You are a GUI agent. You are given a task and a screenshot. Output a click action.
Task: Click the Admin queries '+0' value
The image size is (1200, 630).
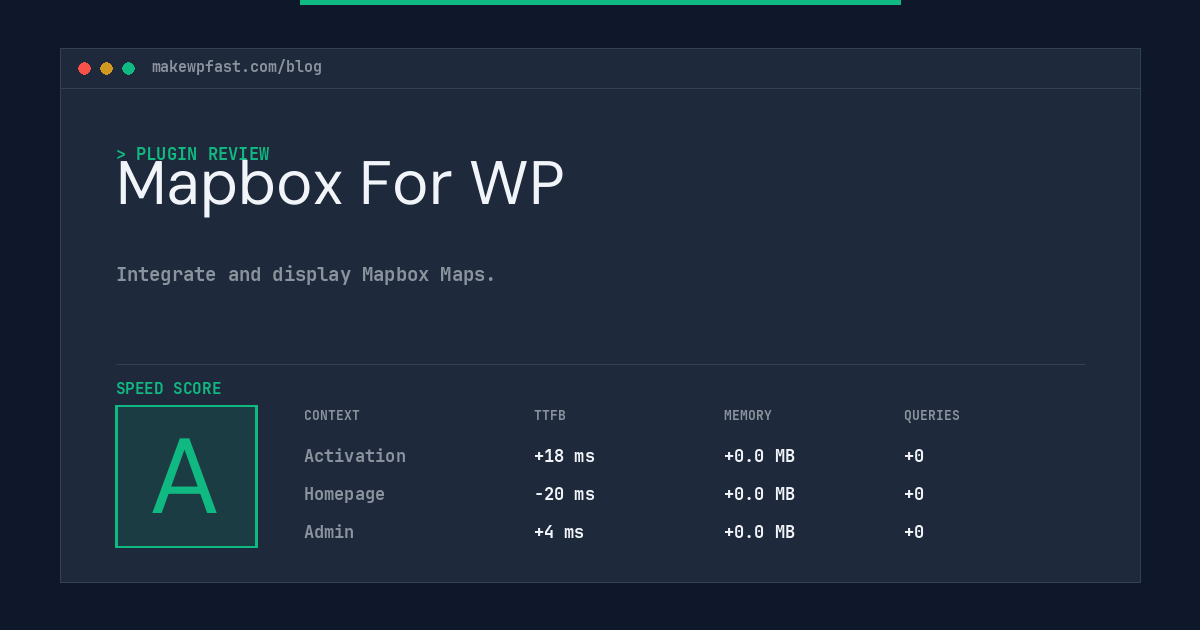914,532
